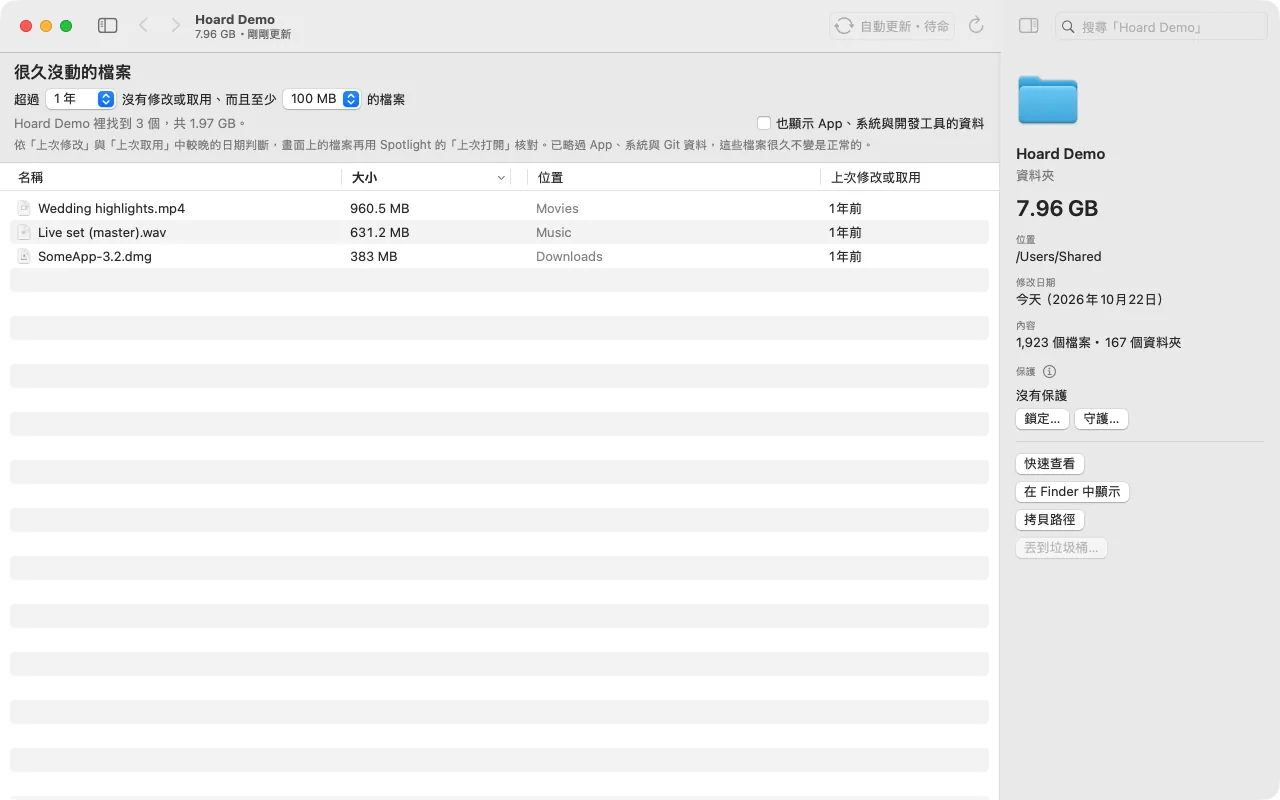
Task: Click the 快速查看 button
Action: [x=1050, y=464]
